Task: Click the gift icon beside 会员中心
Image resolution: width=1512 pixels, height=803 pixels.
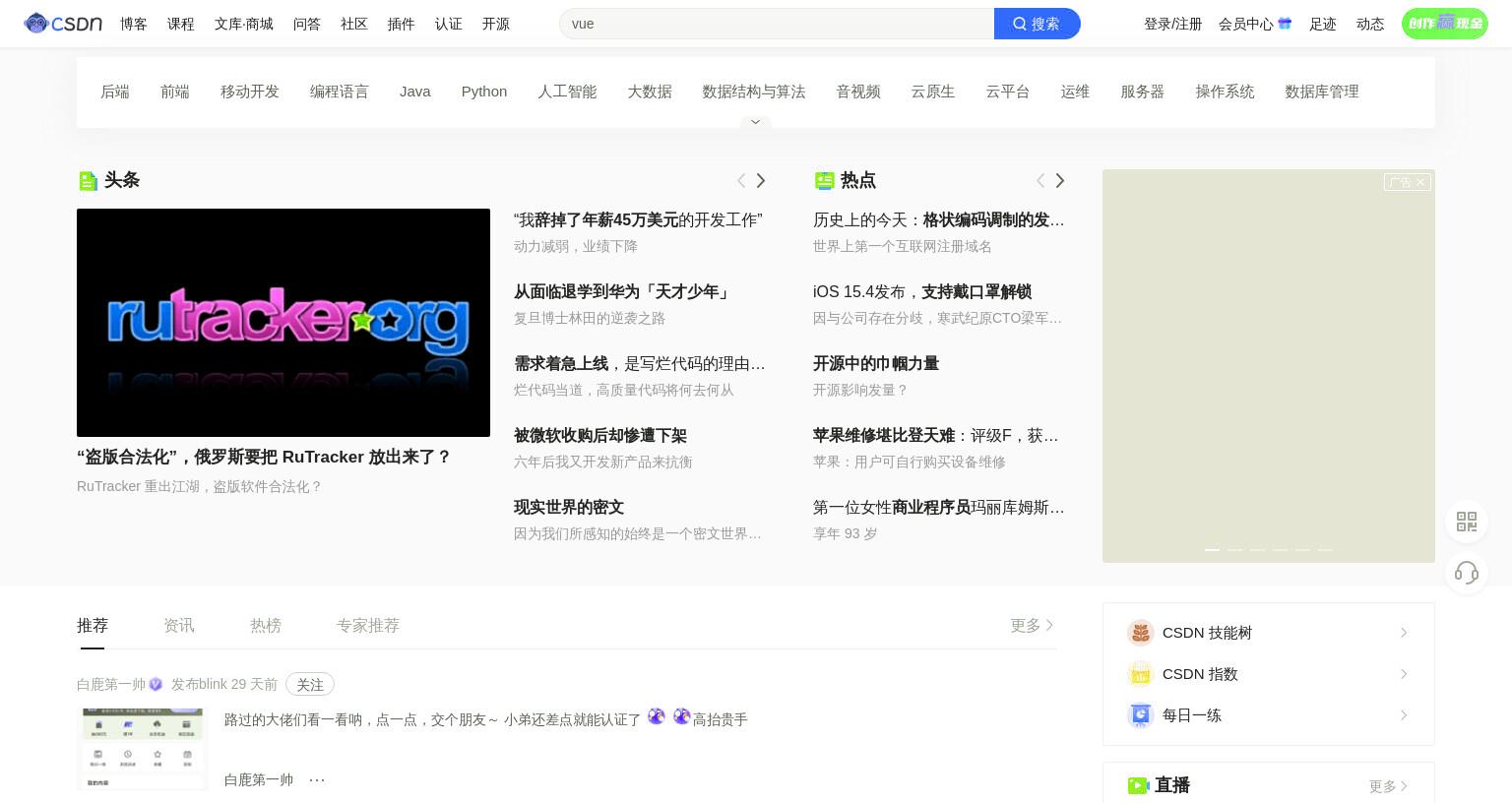Action: click(x=1285, y=24)
